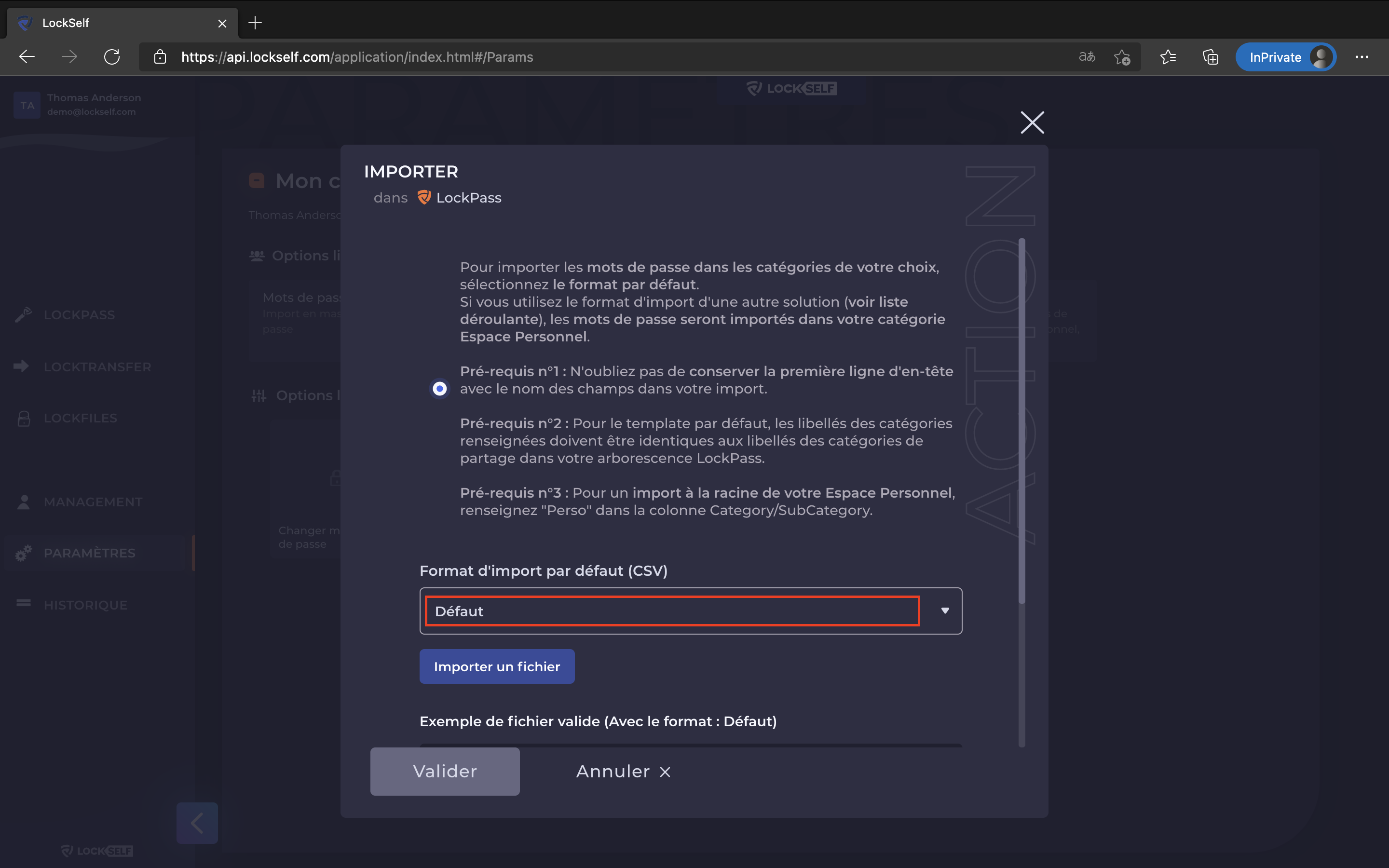Click the LockFiles padlock icon
Viewport: 1389px width, 868px height.
click(x=24, y=419)
